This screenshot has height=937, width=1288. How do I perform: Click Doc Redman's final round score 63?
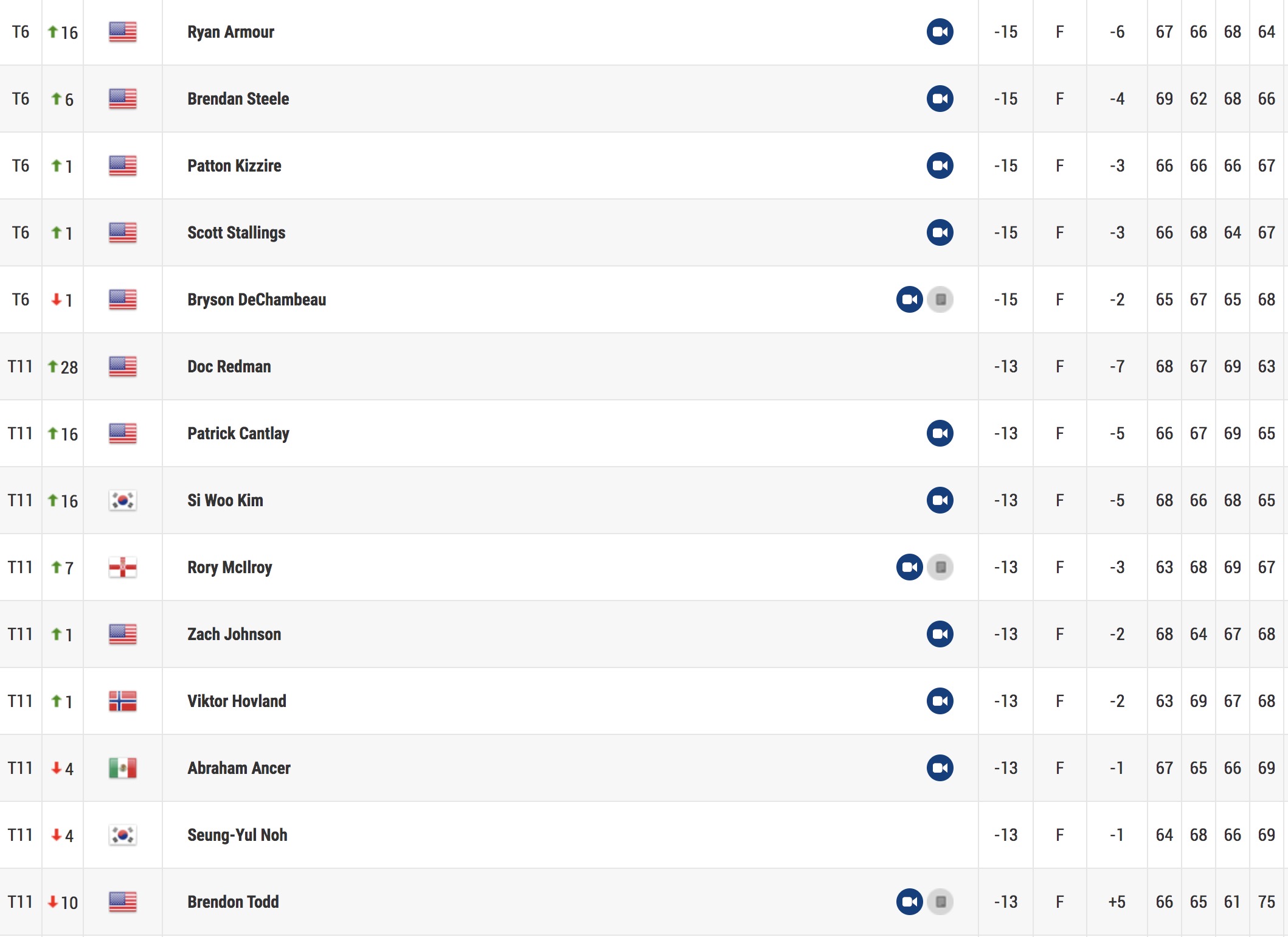[x=1267, y=366]
